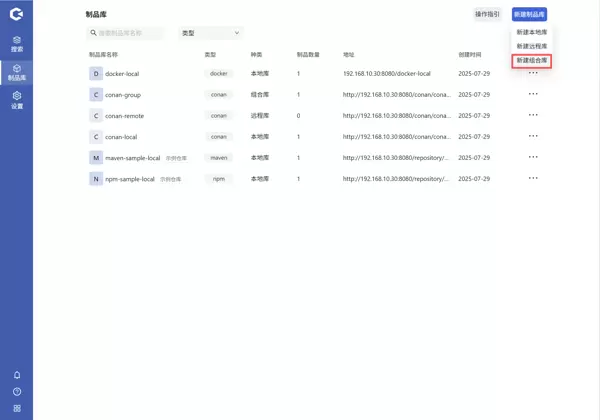Click the D icon for docker-local
Viewport: 600px width, 420px height.
pos(96,74)
